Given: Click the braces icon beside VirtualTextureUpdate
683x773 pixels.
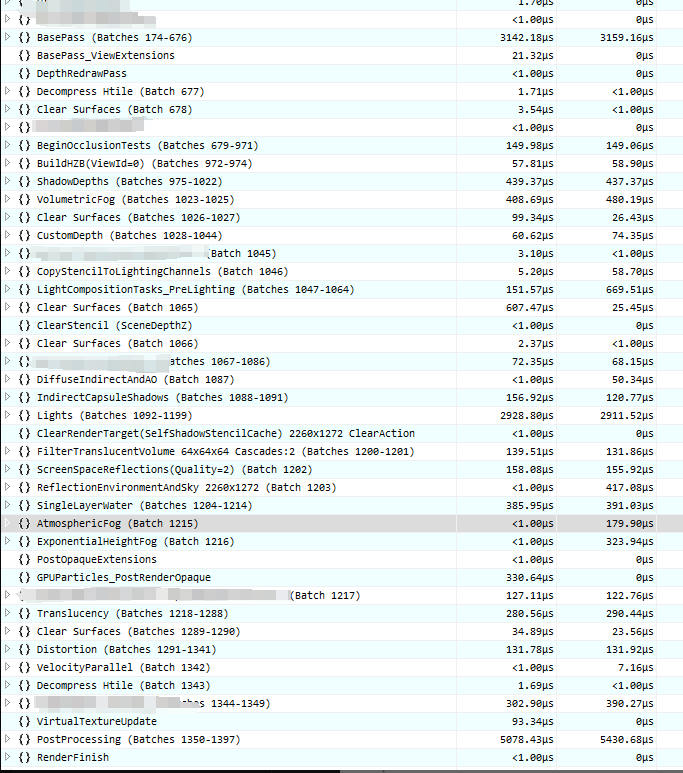Looking at the screenshot, I should pos(25,721).
